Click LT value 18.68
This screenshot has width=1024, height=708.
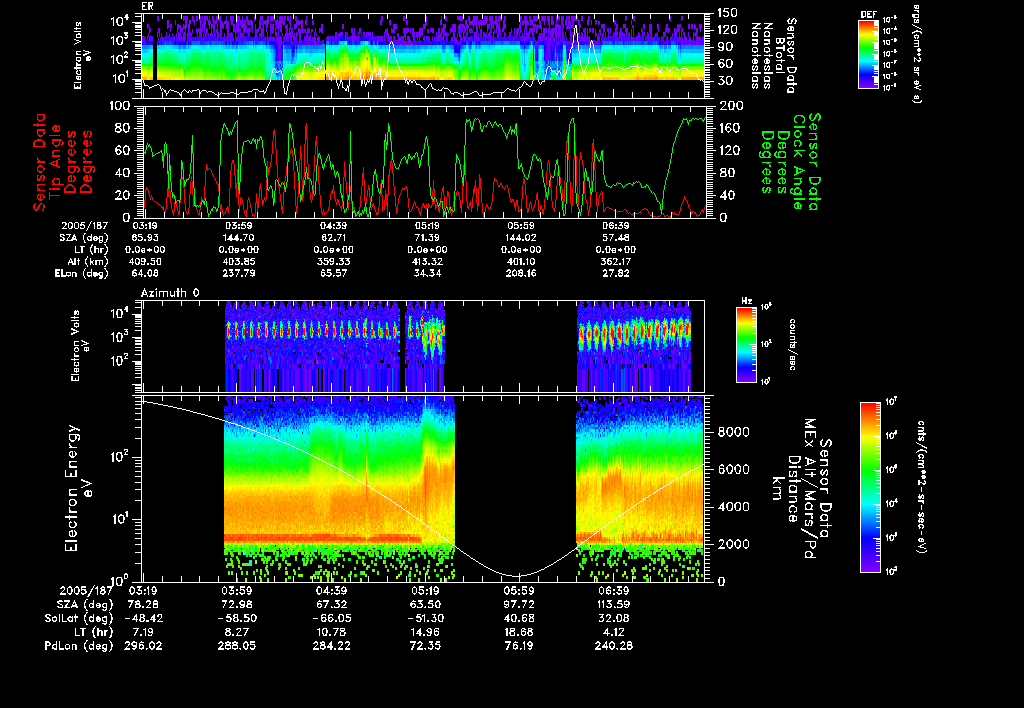(x=519, y=632)
